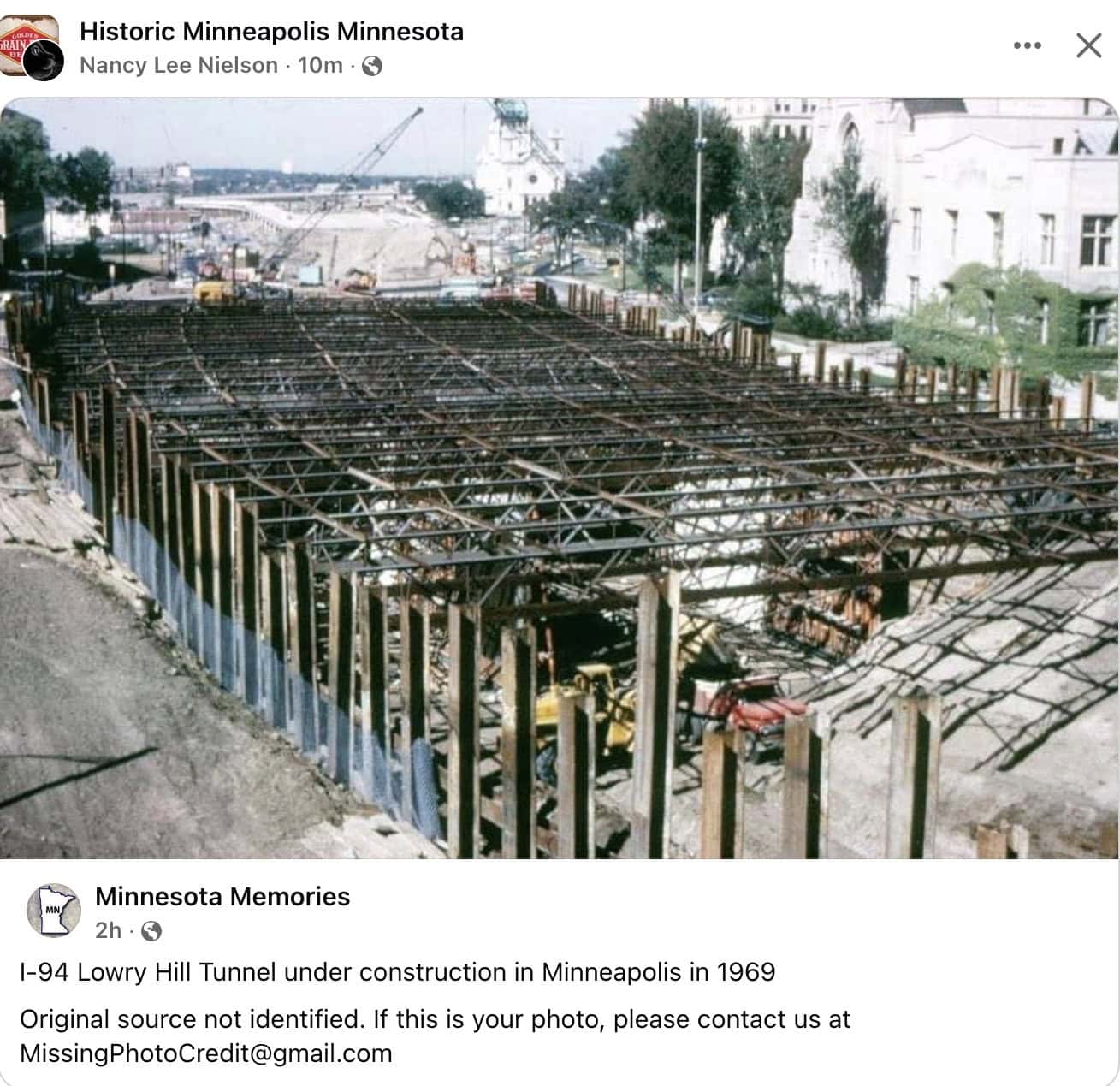This screenshot has width=1120, height=1086.
Task: Click the globe privacy icon next to 2h
Action: pyautogui.click(x=151, y=931)
